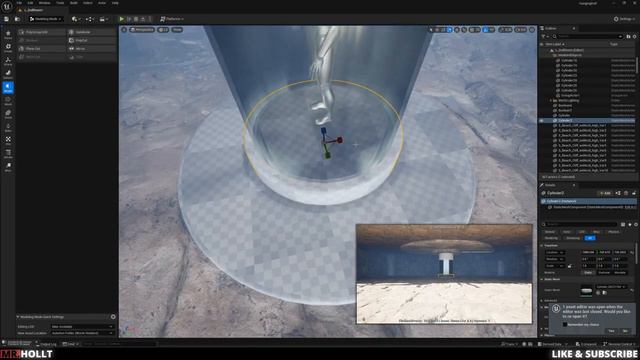This screenshot has width=640, height=360.
Task: Save the current level with toolbar icon
Action: (x=6, y=19)
